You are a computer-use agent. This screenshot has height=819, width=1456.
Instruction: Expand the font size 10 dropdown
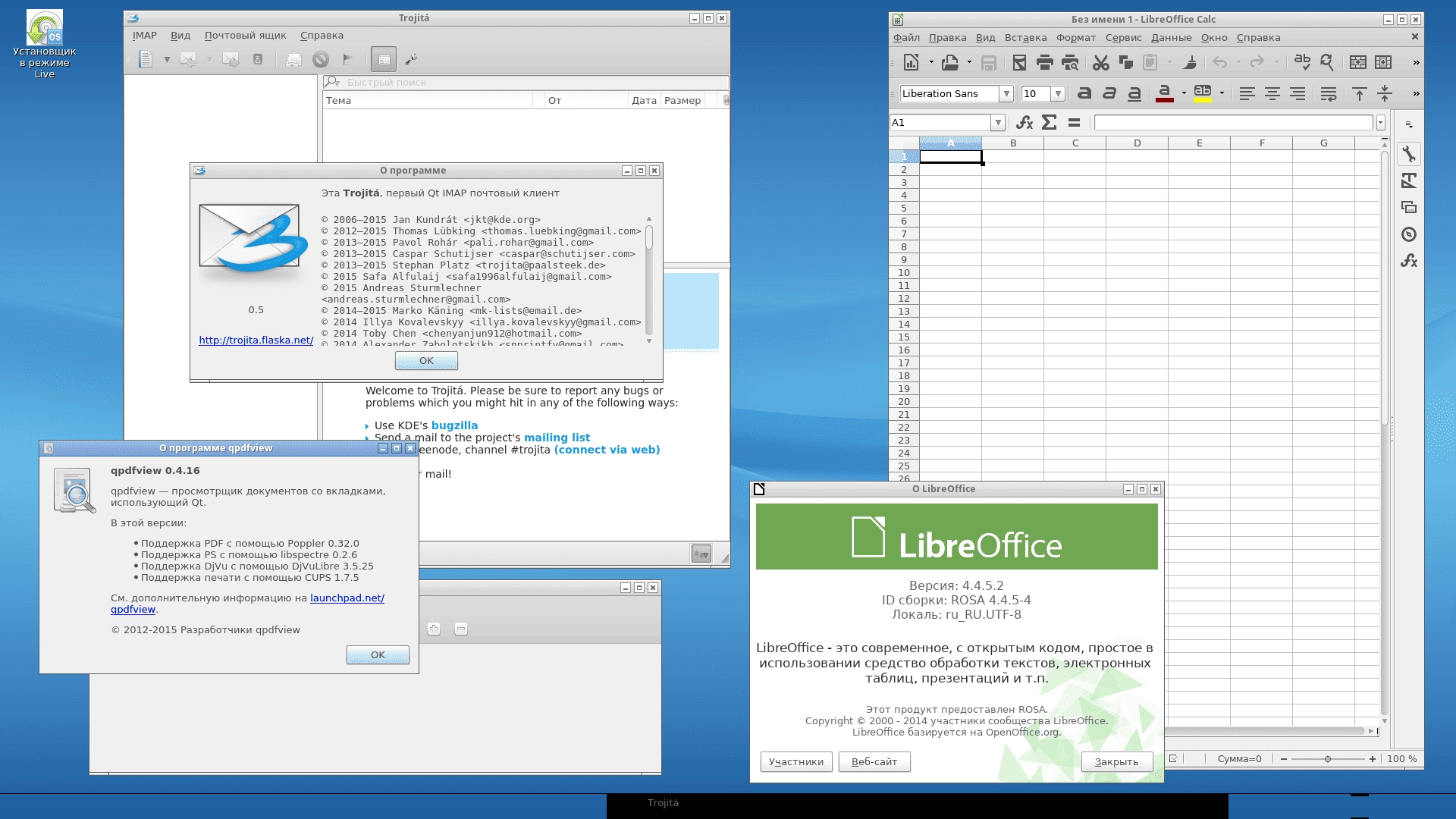1058,94
